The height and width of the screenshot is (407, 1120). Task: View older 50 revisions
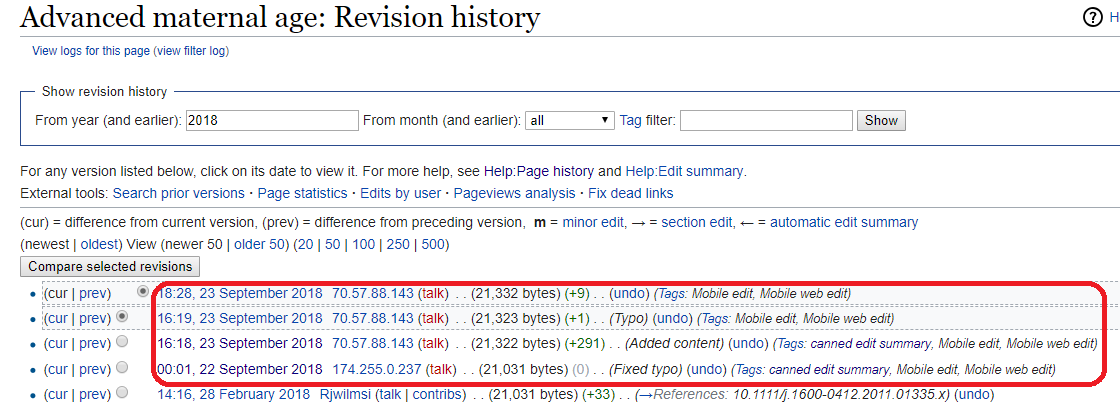pos(261,244)
